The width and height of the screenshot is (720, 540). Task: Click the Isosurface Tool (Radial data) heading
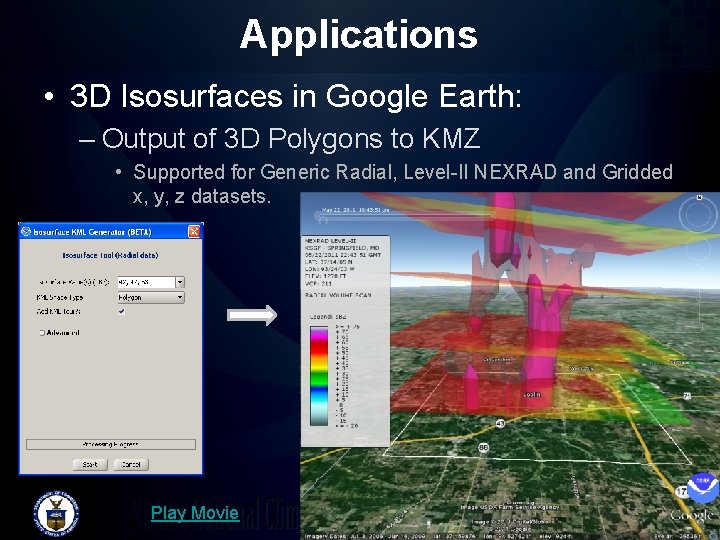pos(110,255)
